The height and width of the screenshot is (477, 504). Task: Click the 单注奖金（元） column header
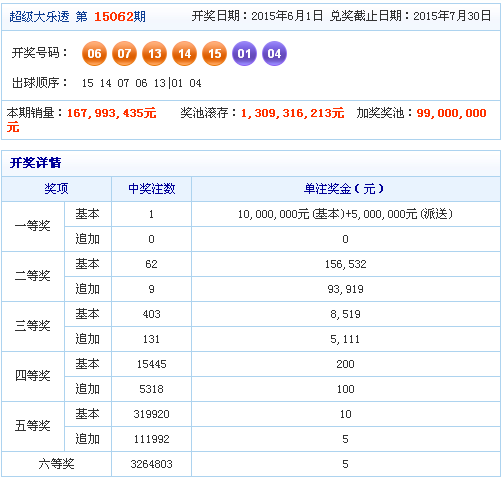tap(346, 189)
